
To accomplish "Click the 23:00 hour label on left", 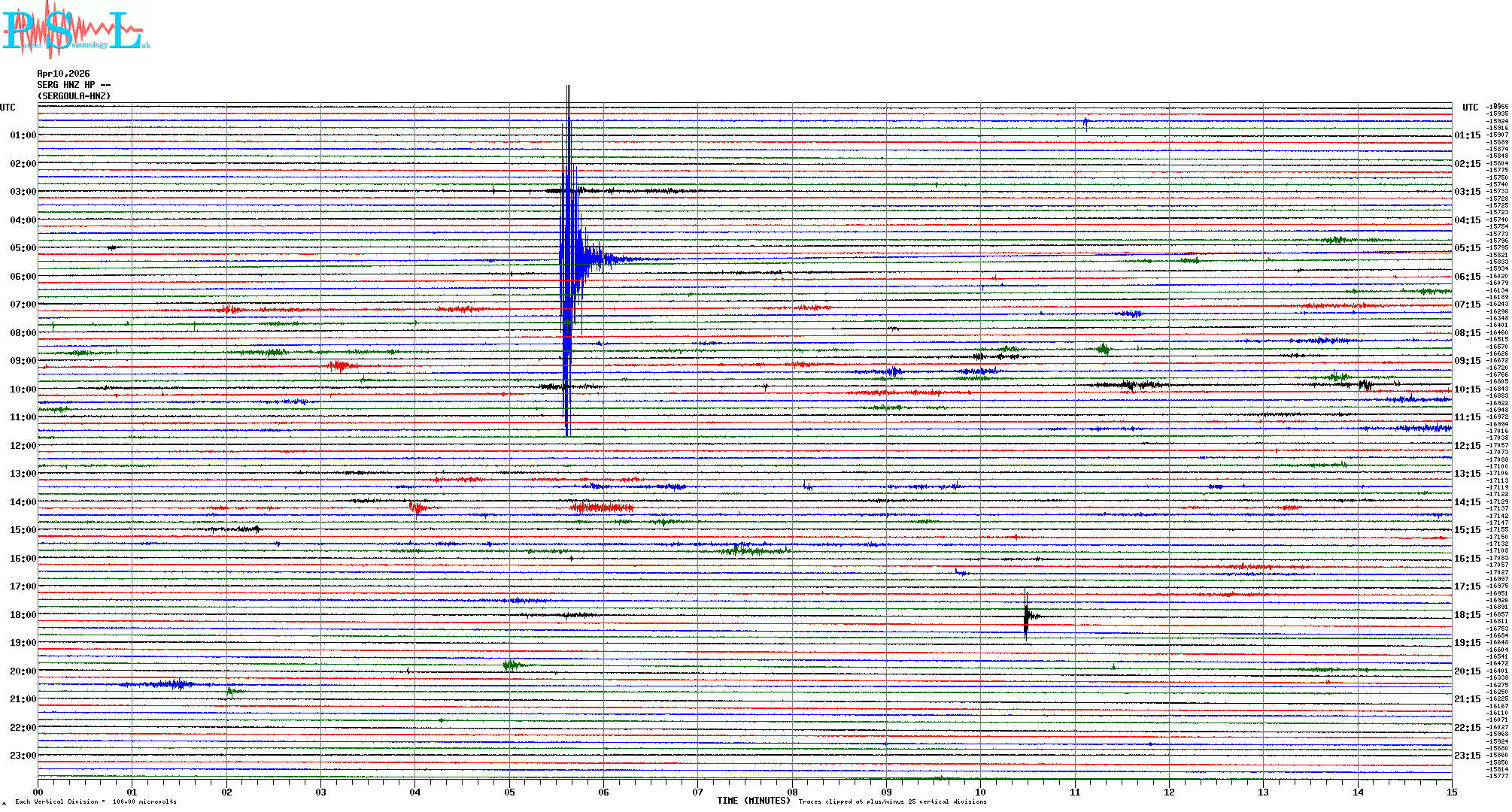I will point(23,756).
